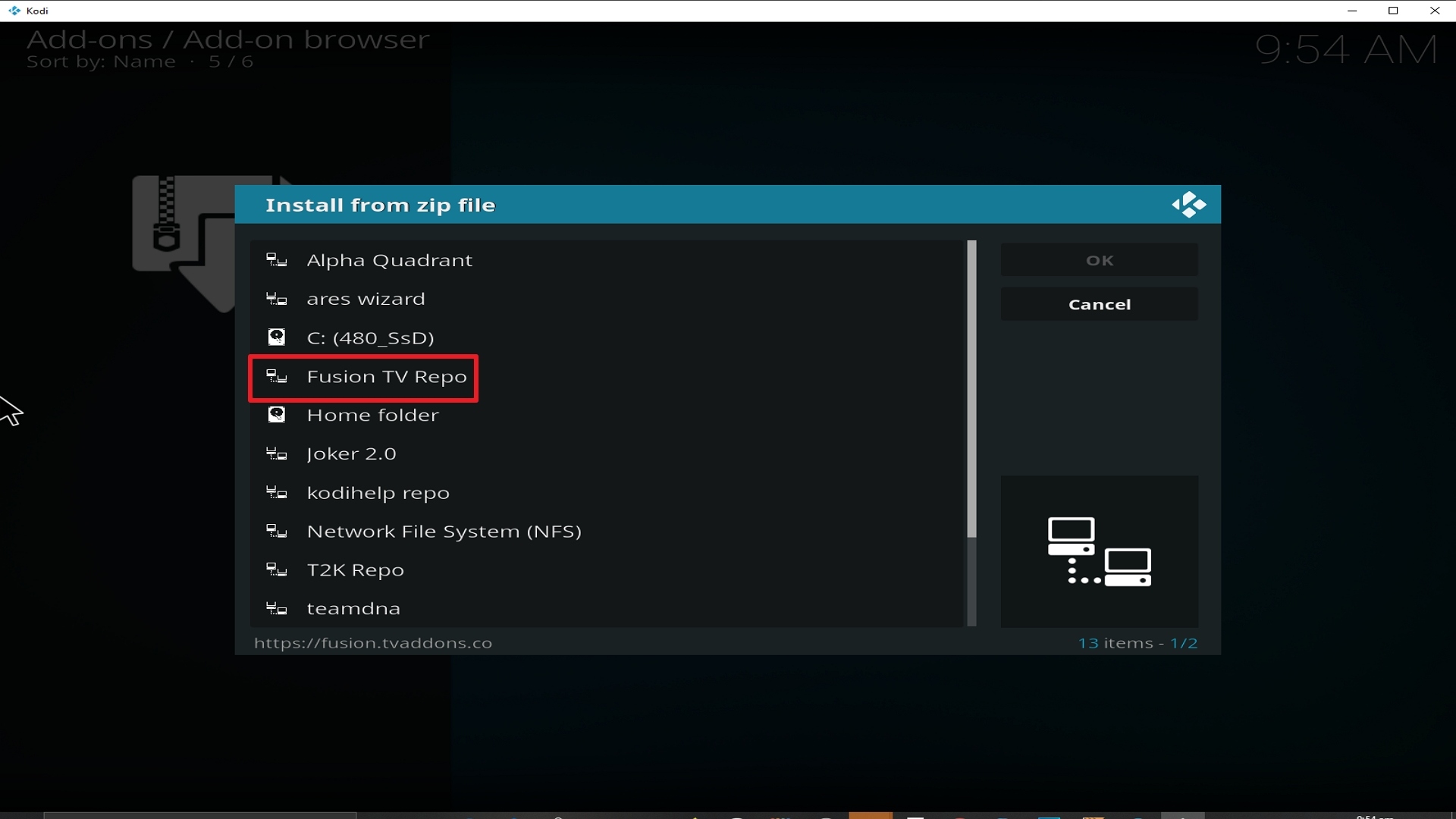Click the network icon next to ares wizard
Image resolution: width=1456 pixels, height=819 pixels.
[276, 300]
